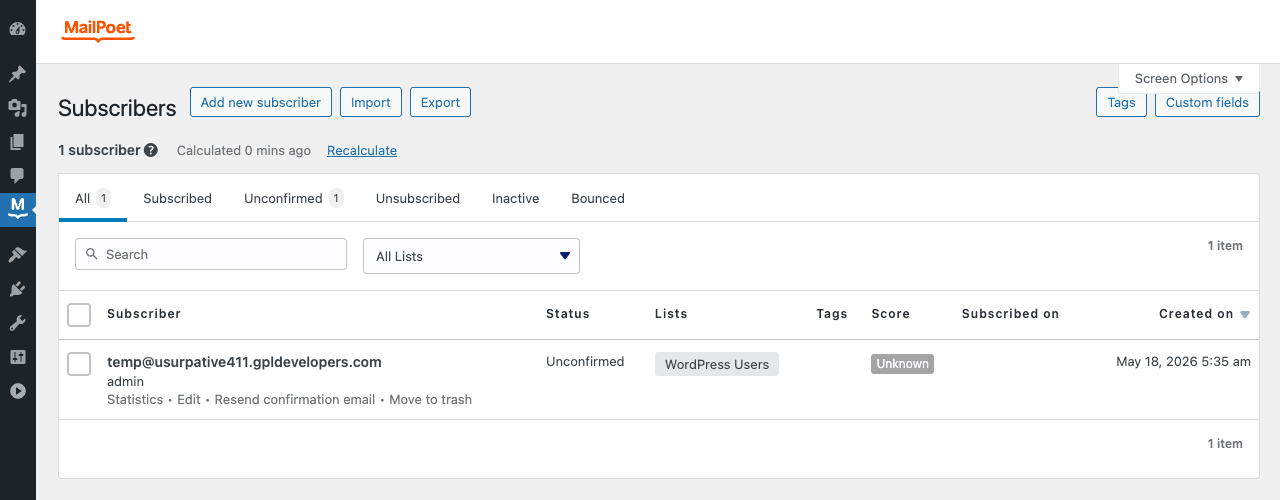Sort by Status column header

tap(568, 314)
